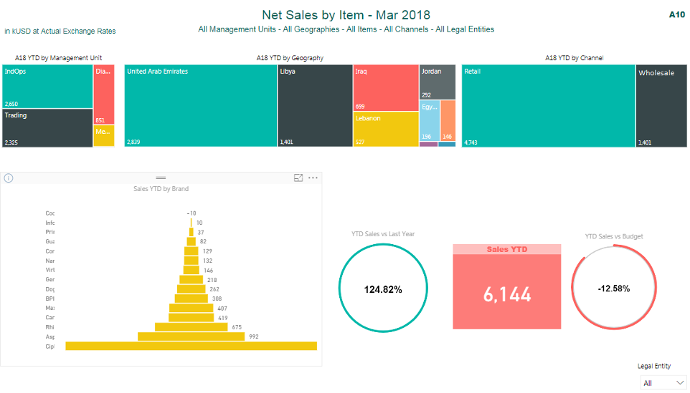The image size is (690, 393).
Task: Click the Sales YTD 6,144 card
Action: pos(507,286)
